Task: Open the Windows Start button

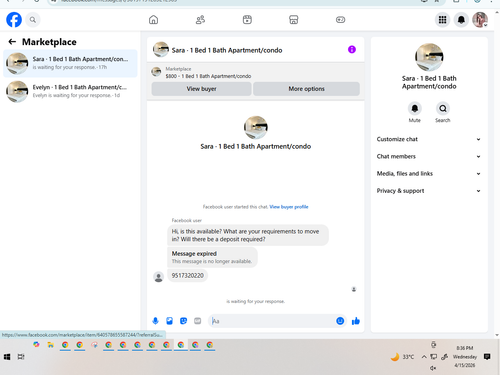Action: click(x=7, y=357)
